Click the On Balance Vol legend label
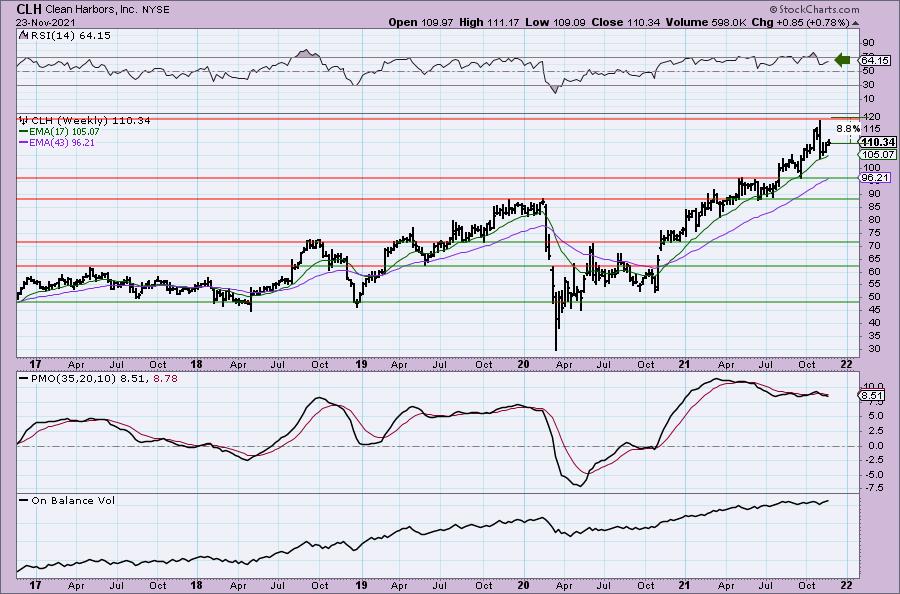 (x=67, y=500)
